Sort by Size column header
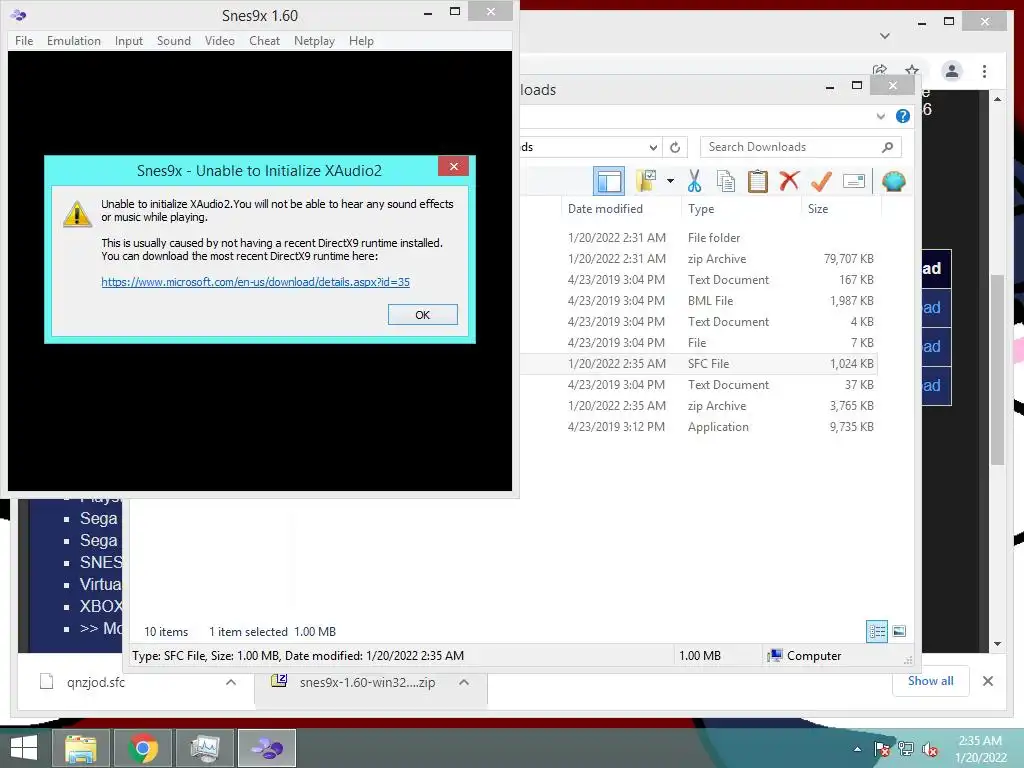 (x=818, y=209)
